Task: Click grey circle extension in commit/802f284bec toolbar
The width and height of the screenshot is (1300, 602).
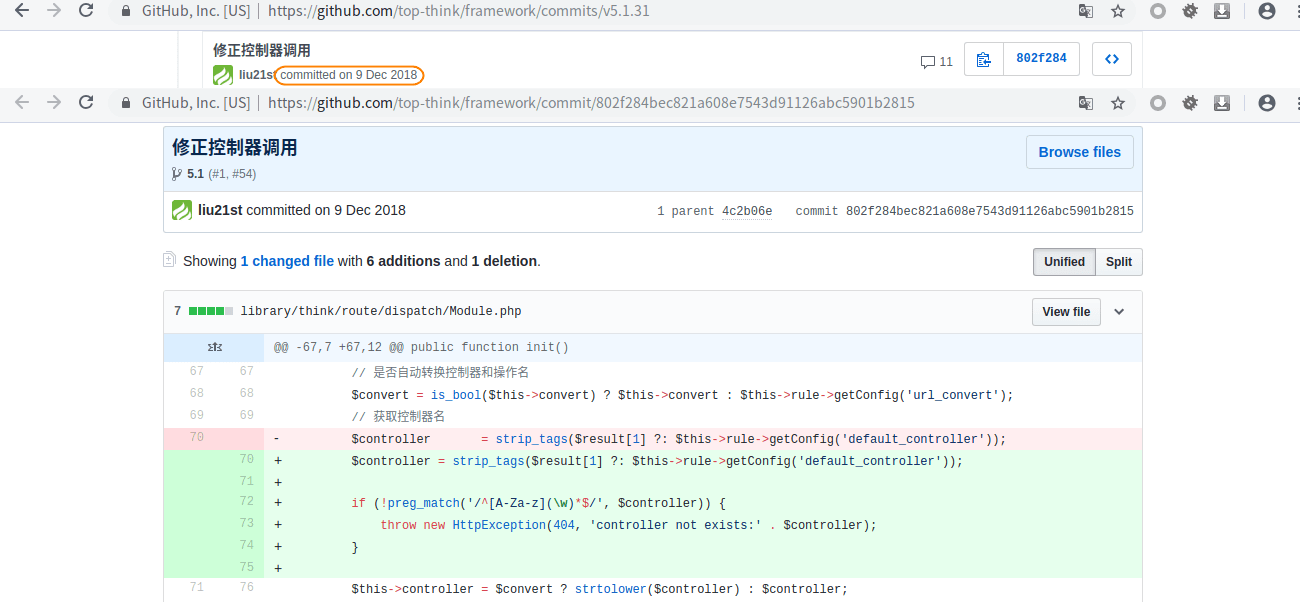Action: pos(1158,103)
